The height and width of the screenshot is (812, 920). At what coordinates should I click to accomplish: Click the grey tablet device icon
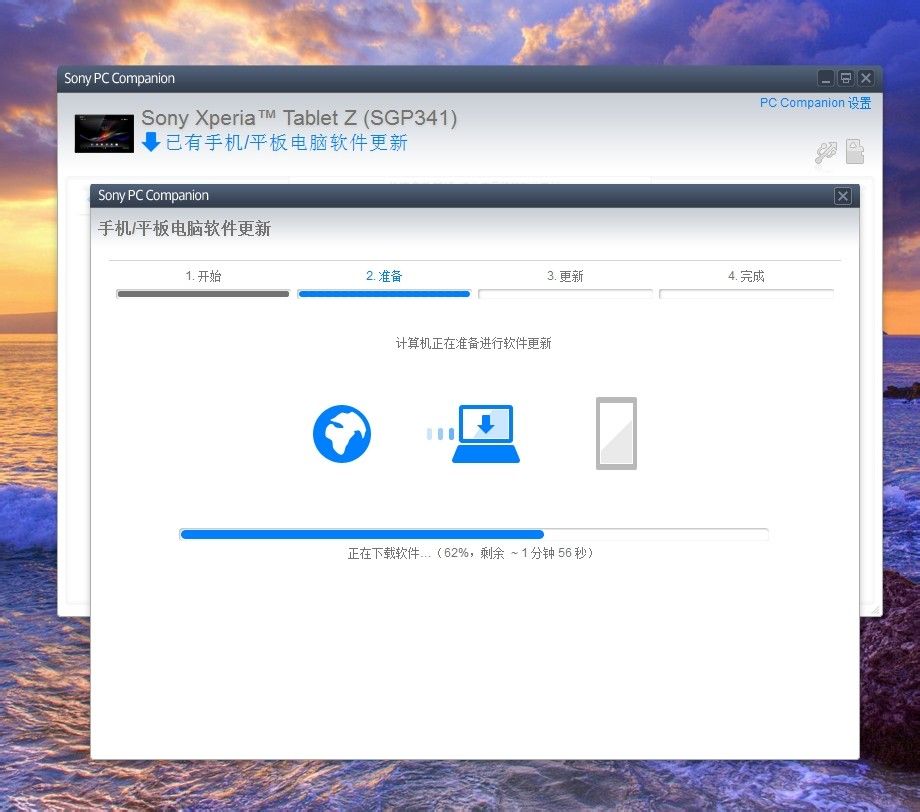(616, 434)
